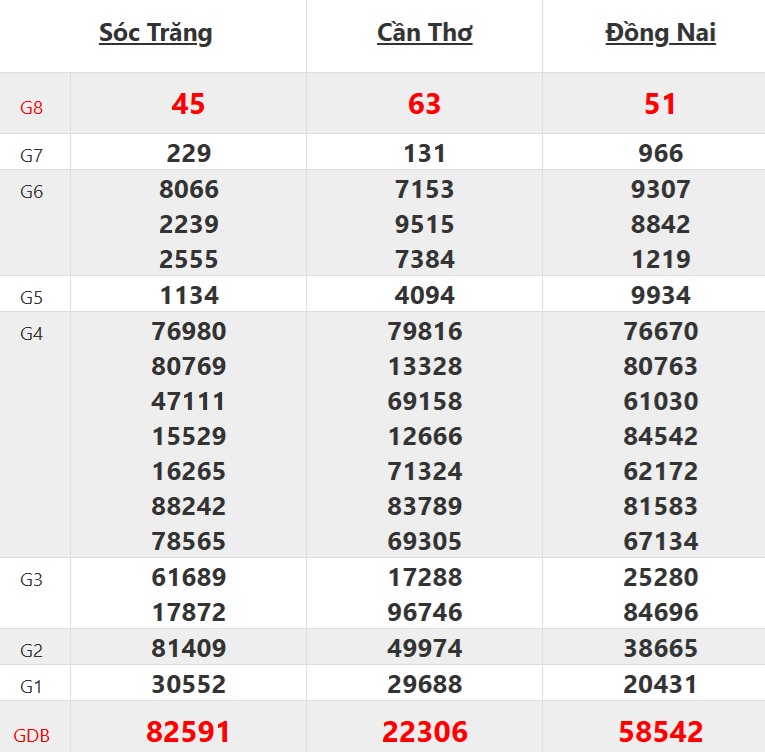Click the GDB special prize label

(32, 735)
